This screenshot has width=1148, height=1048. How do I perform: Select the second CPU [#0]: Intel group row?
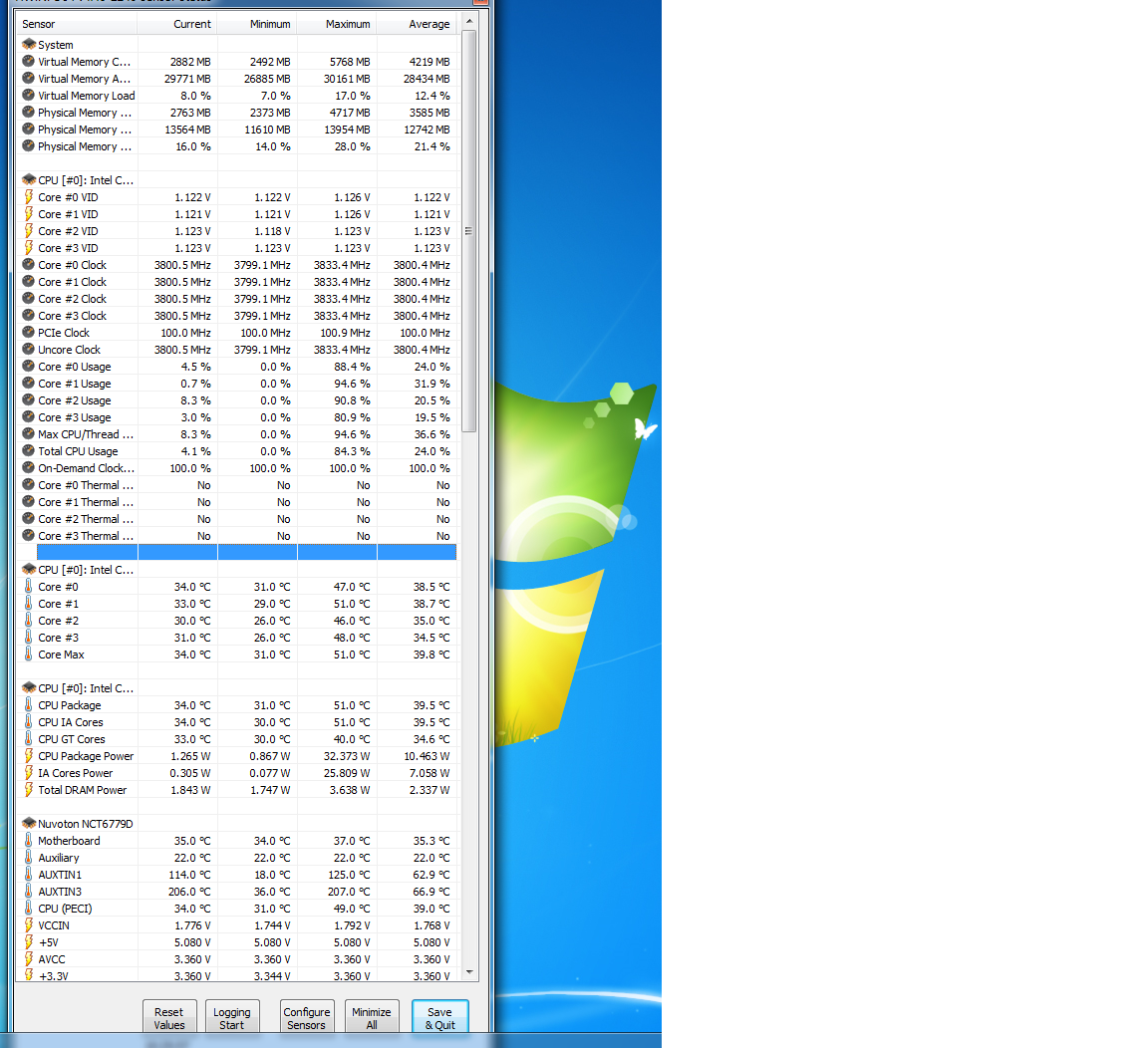(86, 570)
